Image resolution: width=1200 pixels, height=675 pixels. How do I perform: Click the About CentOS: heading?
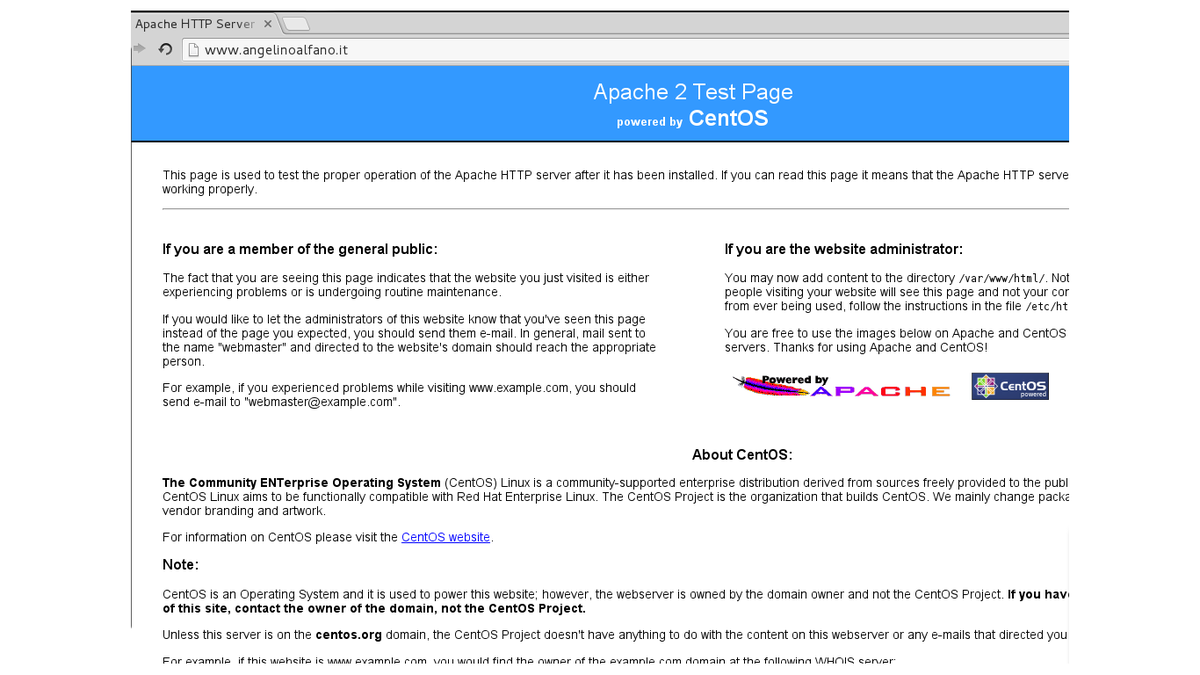[742, 455]
